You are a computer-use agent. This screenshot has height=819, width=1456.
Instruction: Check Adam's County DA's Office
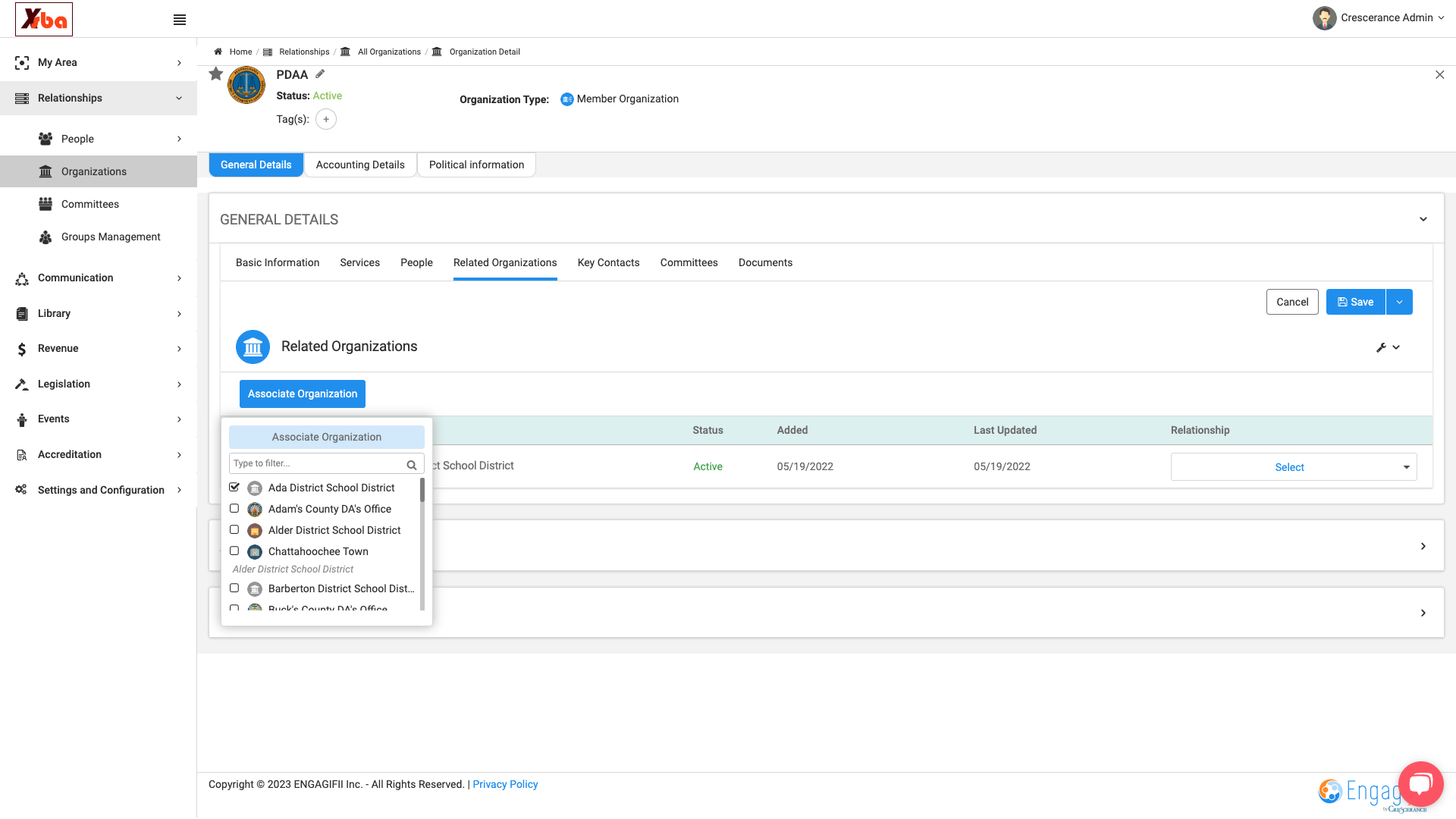pos(234,508)
